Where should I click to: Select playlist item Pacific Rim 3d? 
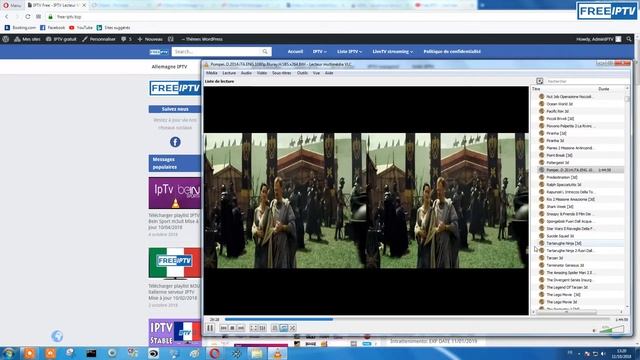pyautogui.click(x=558, y=111)
